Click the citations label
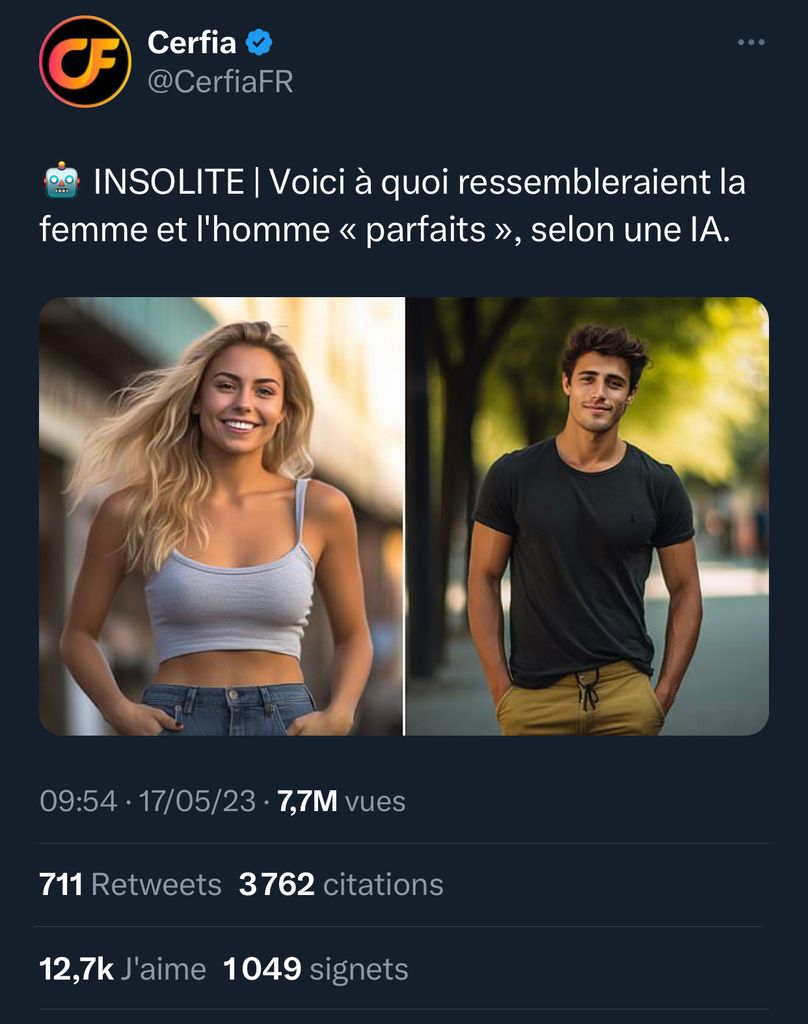 tap(383, 884)
